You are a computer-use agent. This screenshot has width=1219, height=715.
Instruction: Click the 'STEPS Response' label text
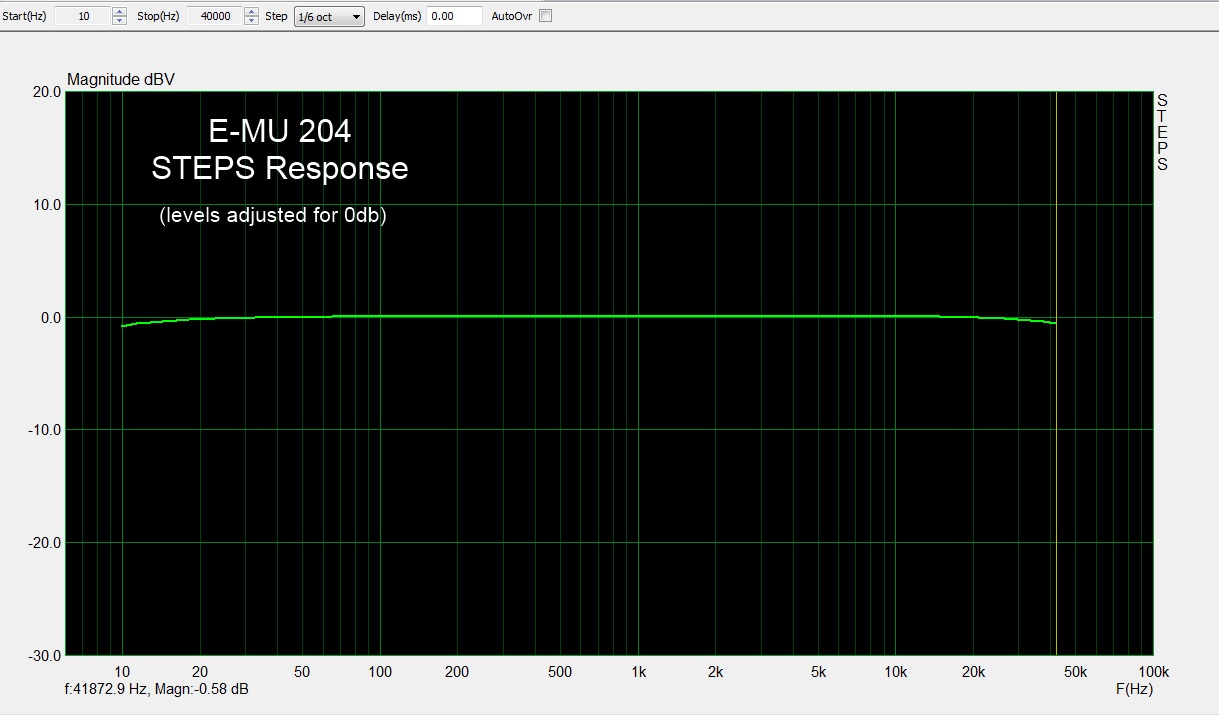tap(280, 168)
